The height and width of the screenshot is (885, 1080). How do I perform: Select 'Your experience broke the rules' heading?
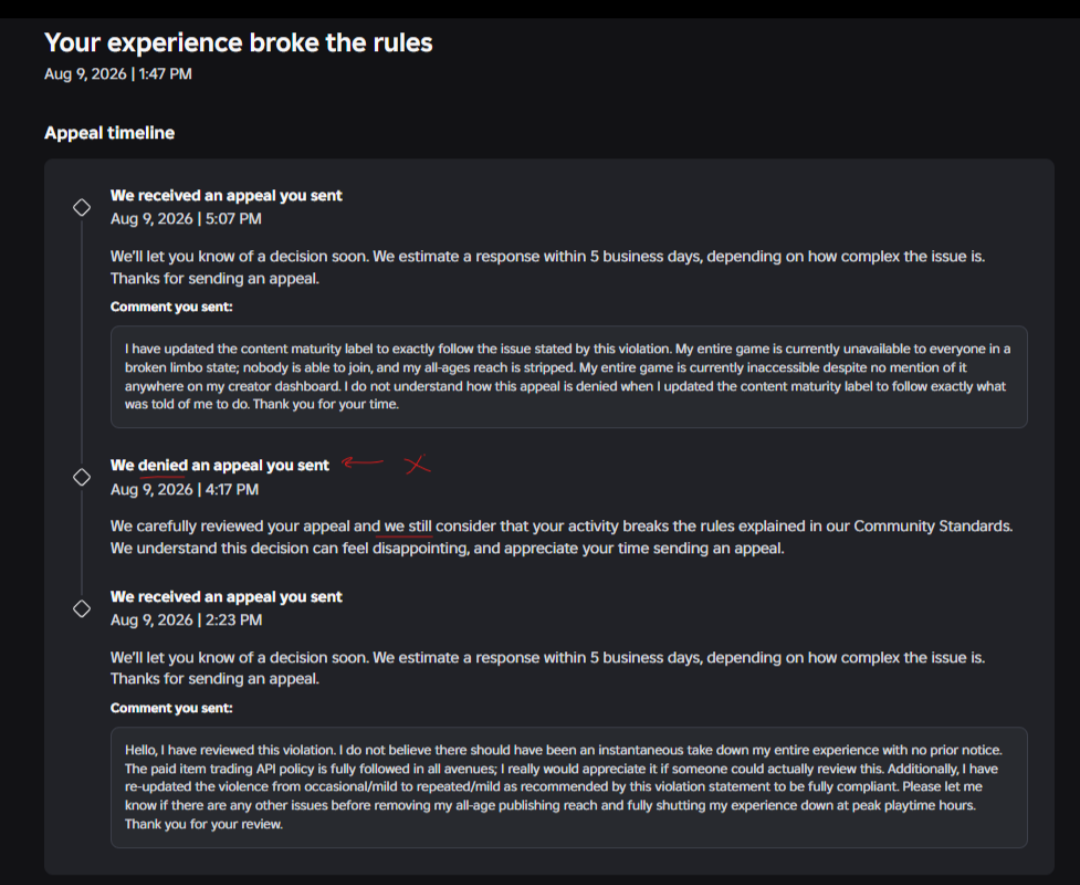click(x=238, y=43)
